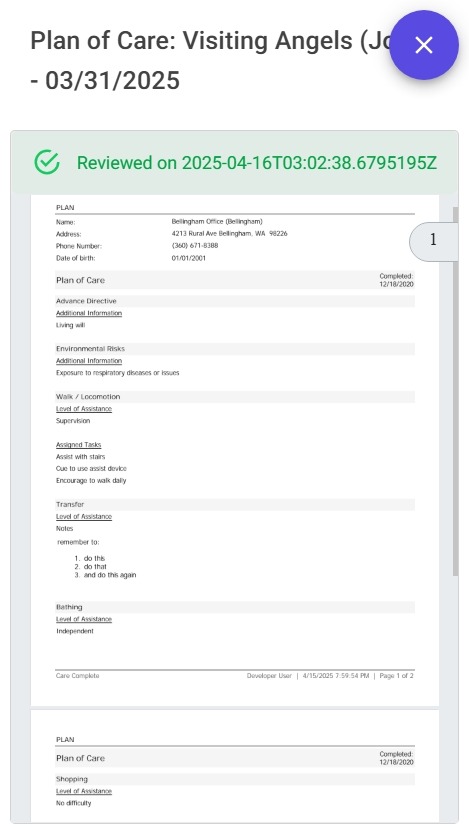Click the Bathing section header
This screenshot has width=469, height=834.
pos(235,607)
